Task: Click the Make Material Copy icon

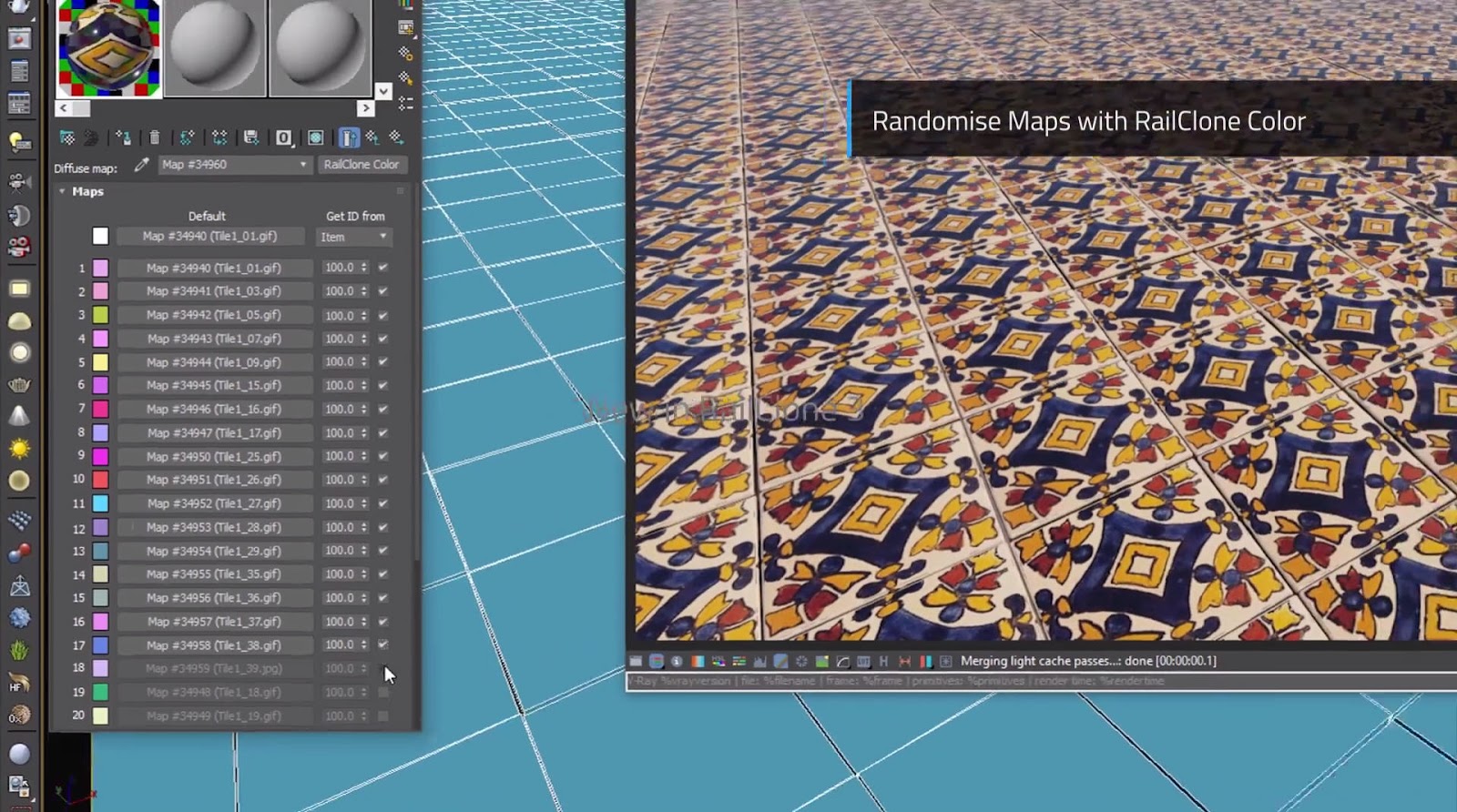Action: click(x=187, y=137)
